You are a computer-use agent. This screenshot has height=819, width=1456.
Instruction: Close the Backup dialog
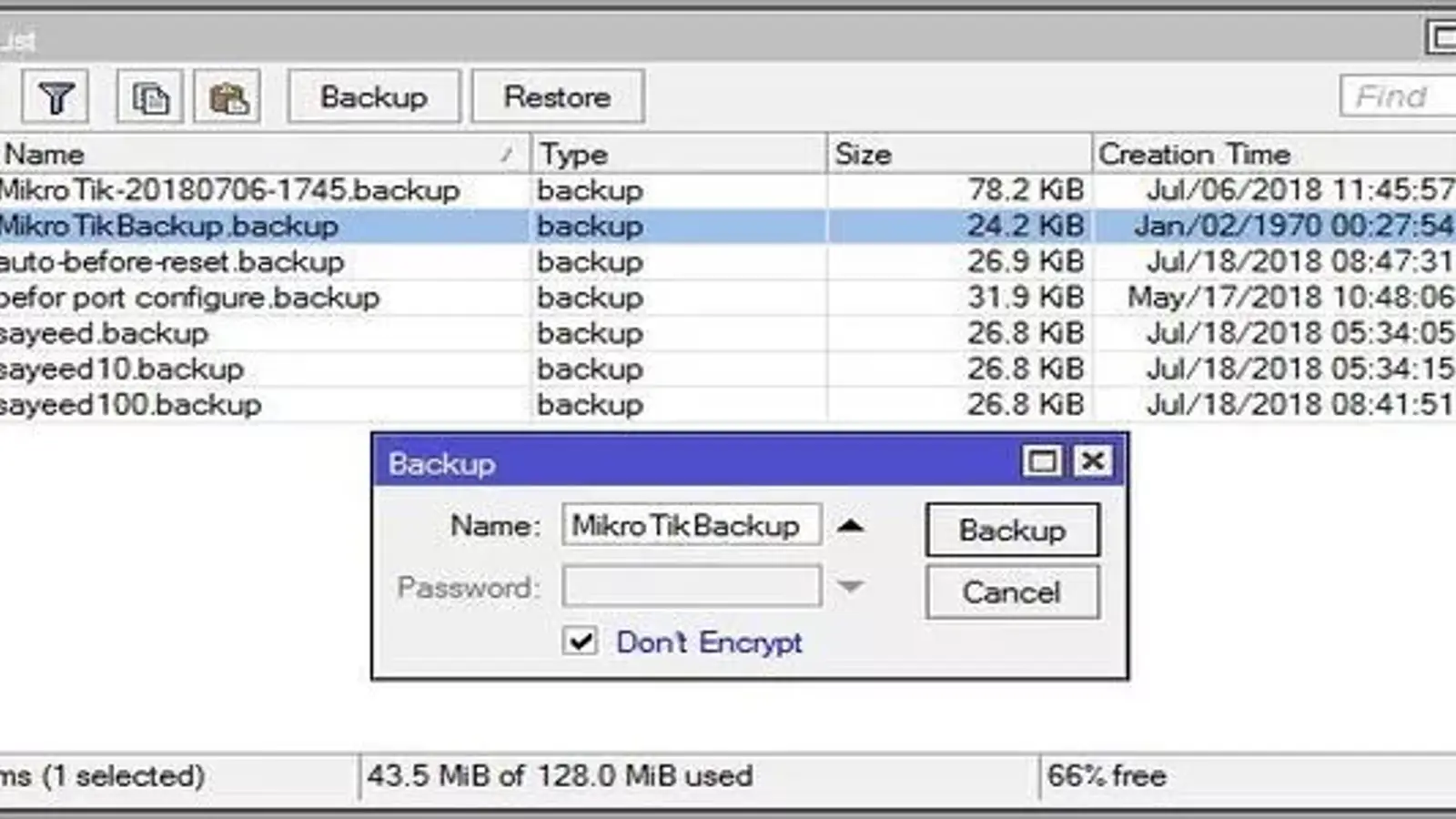click(x=1093, y=462)
